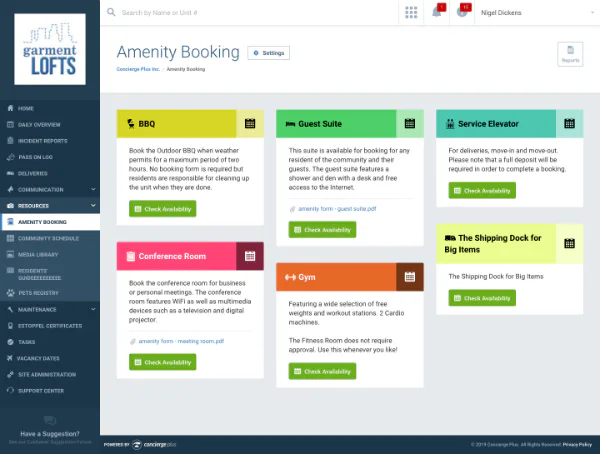This screenshot has width=600, height=454.
Task: Click the search magnifier icon
Action: tap(111, 12)
